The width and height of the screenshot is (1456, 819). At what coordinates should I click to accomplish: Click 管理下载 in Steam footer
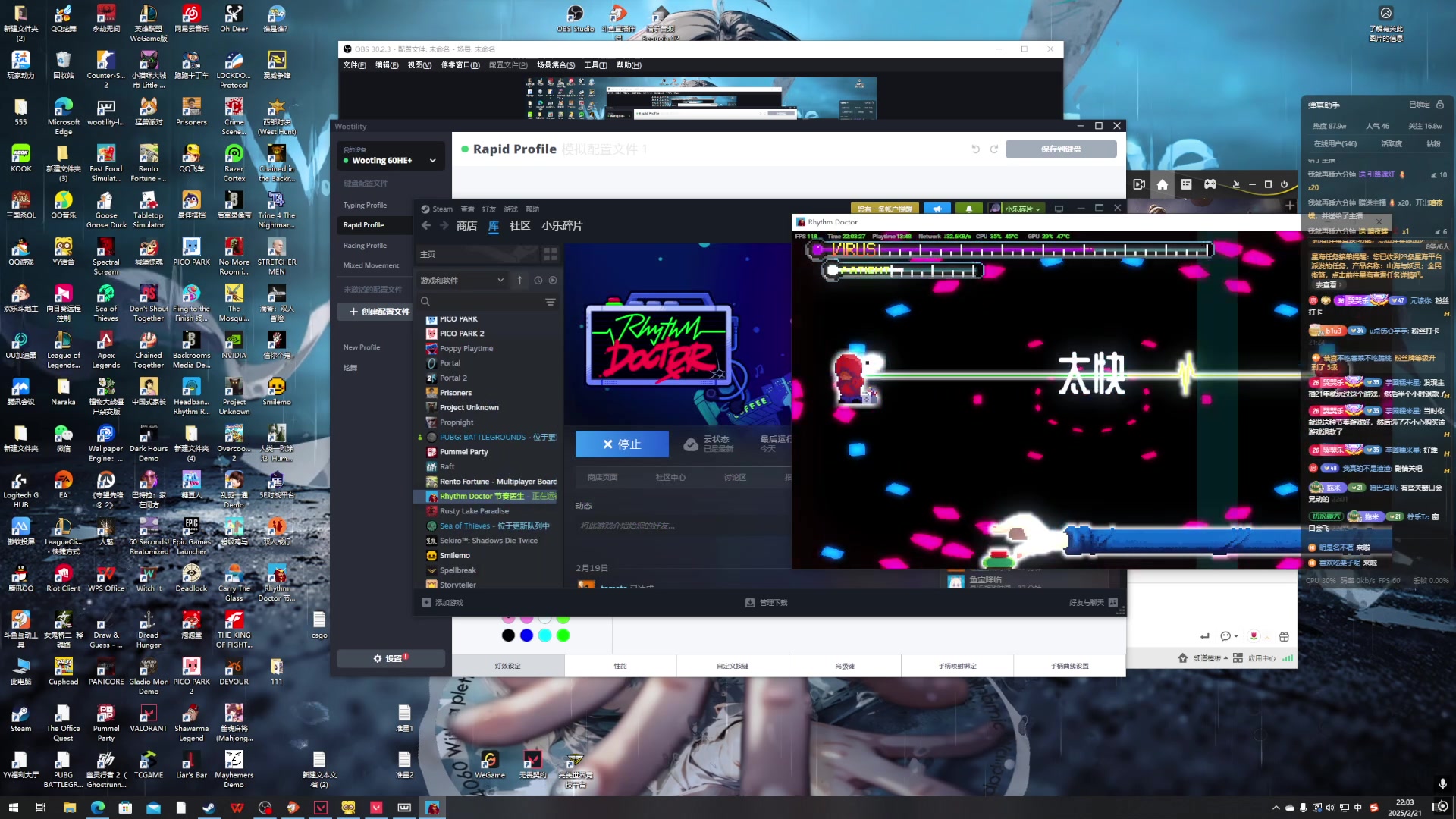pyautogui.click(x=767, y=603)
